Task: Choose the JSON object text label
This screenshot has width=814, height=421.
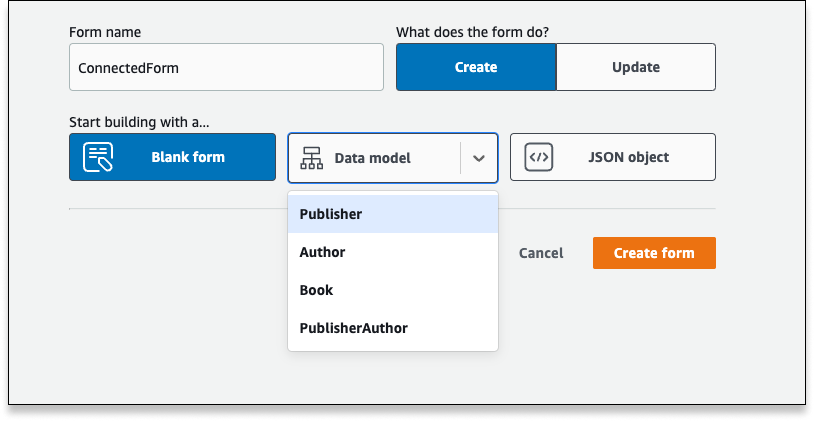Action: click(x=628, y=157)
